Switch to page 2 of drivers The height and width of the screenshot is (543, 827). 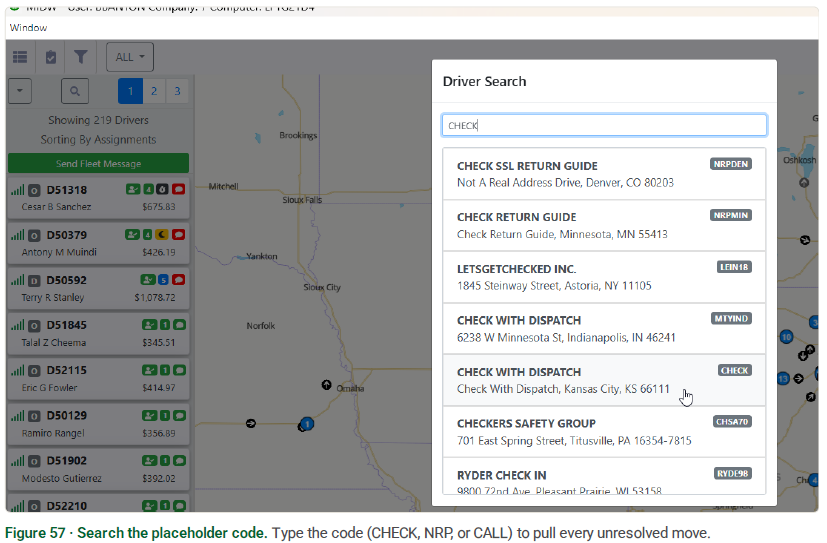(154, 91)
